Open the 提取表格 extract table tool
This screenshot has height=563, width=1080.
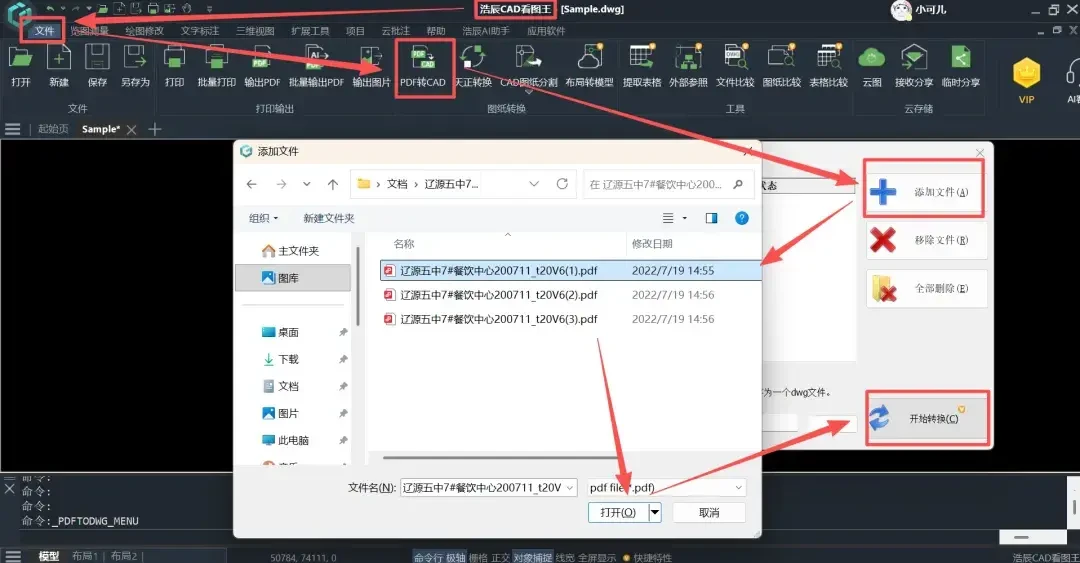tap(642, 59)
